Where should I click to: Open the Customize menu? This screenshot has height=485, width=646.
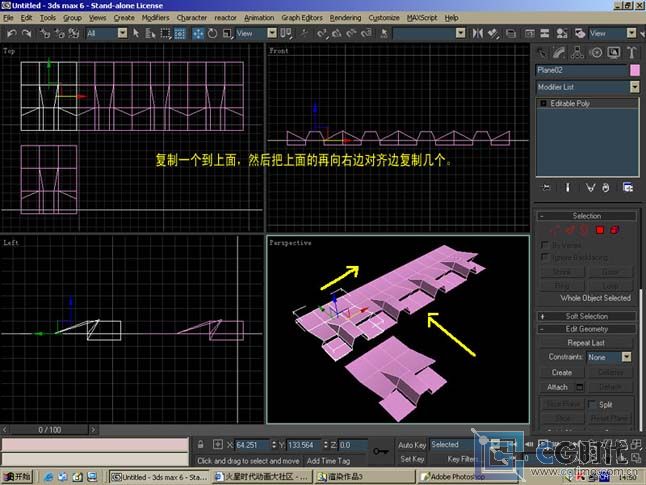pos(384,18)
